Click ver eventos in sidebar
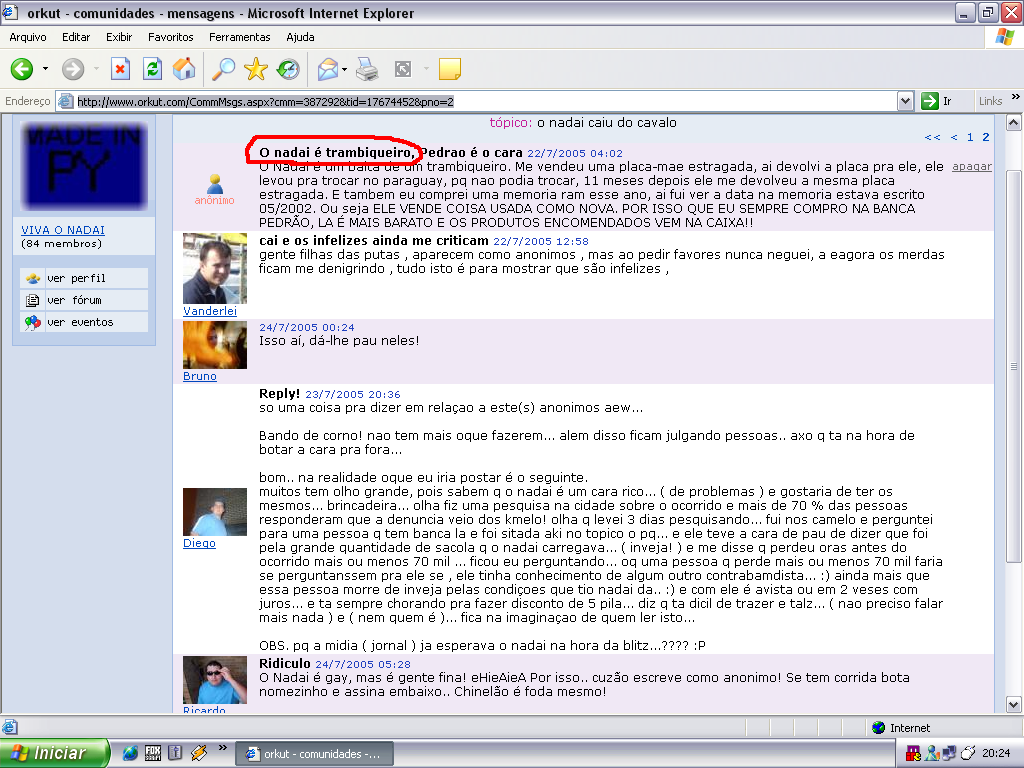 click(84, 322)
